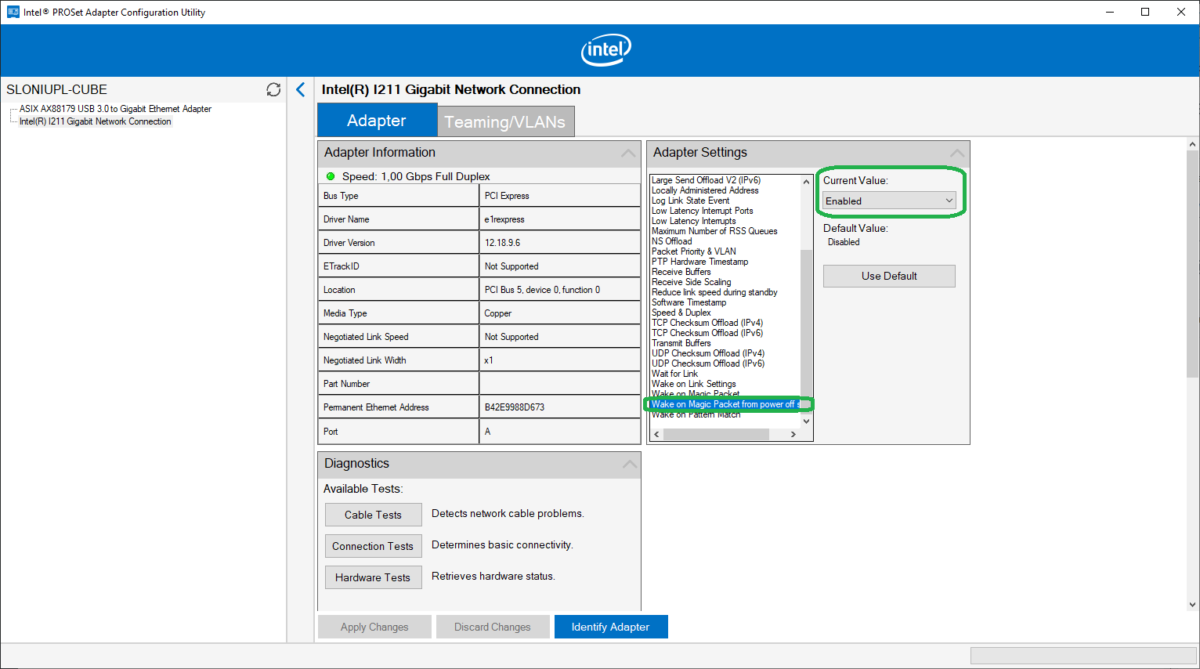Click the Negotiated Link Width value x1
Viewport: 1200px width, 669px height.
click(488, 361)
